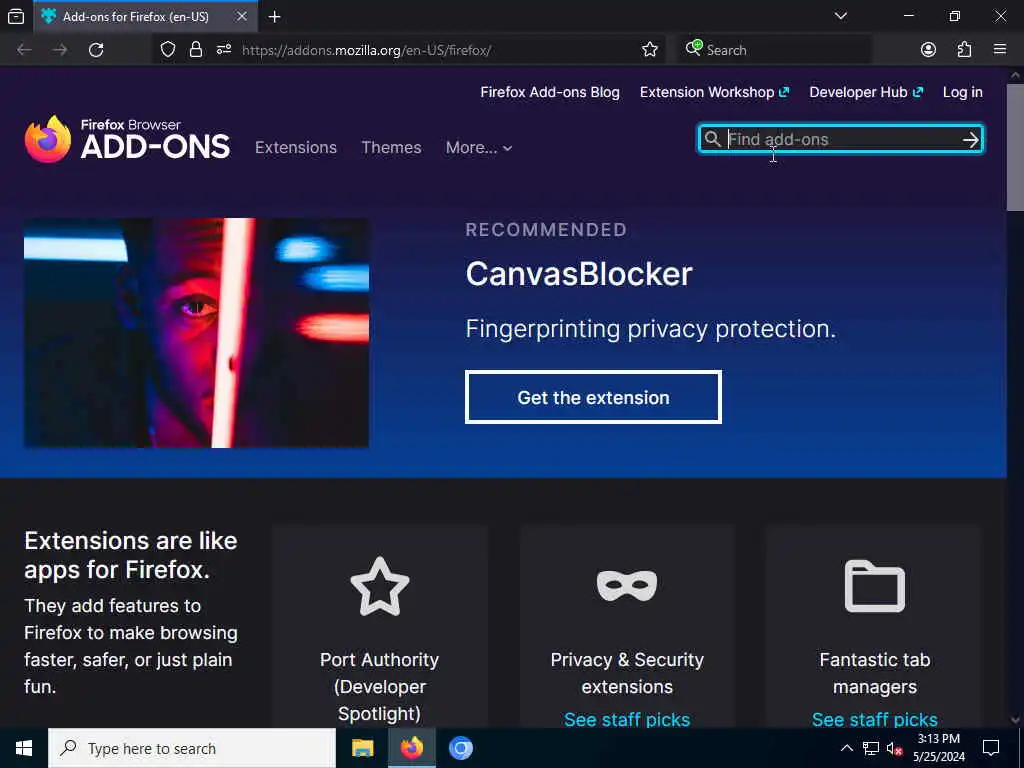1024x768 pixels.
Task: Open a new tab with the plus button
Action: (275, 17)
